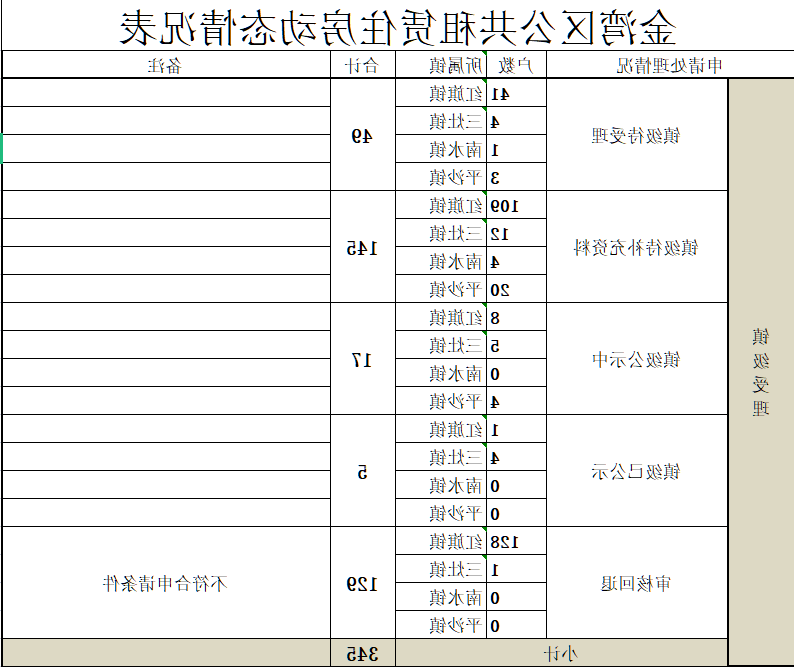Select the 备注 column header
Image resolution: width=794 pixels, height=667 pixels.
click(166, 65)
